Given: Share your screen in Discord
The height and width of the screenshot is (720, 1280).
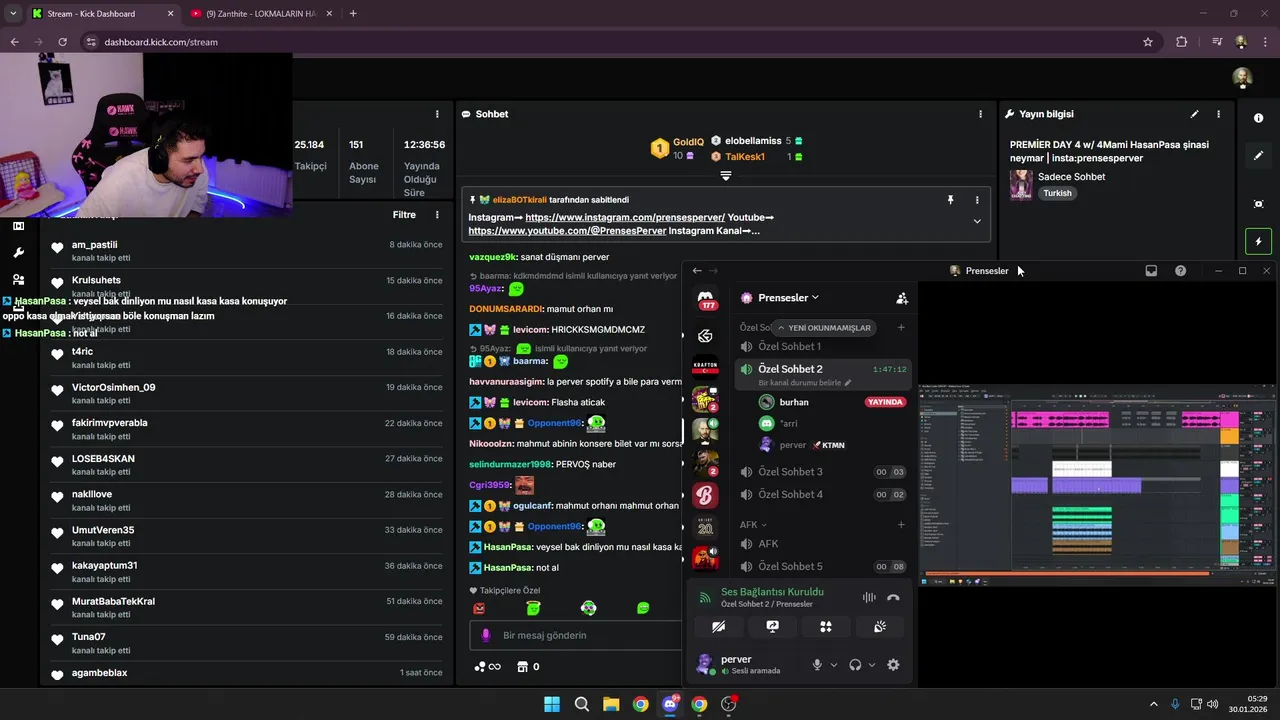Looking at the screenshot, I should pos(772,627).
